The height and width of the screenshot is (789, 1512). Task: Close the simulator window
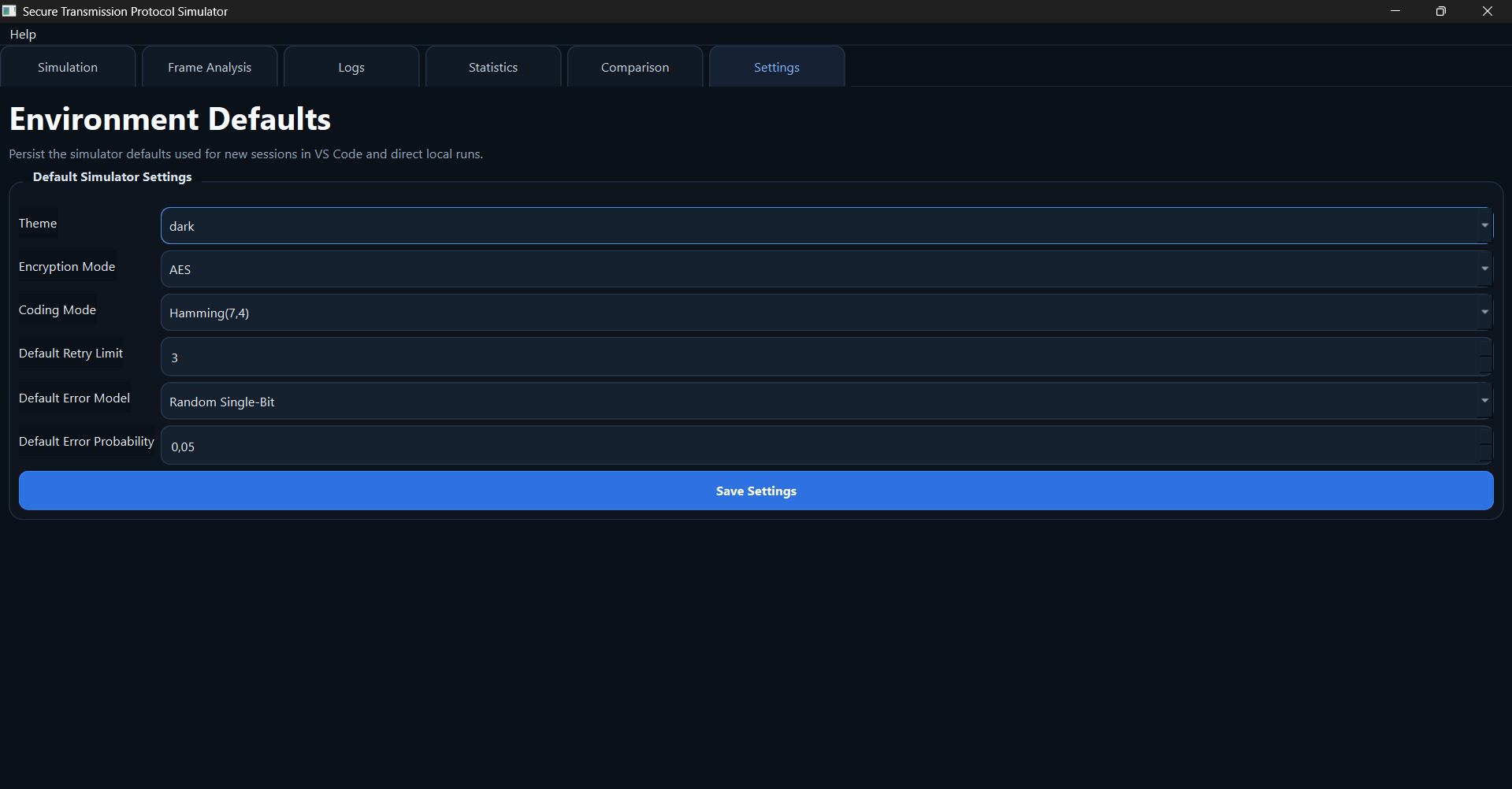1488,11
